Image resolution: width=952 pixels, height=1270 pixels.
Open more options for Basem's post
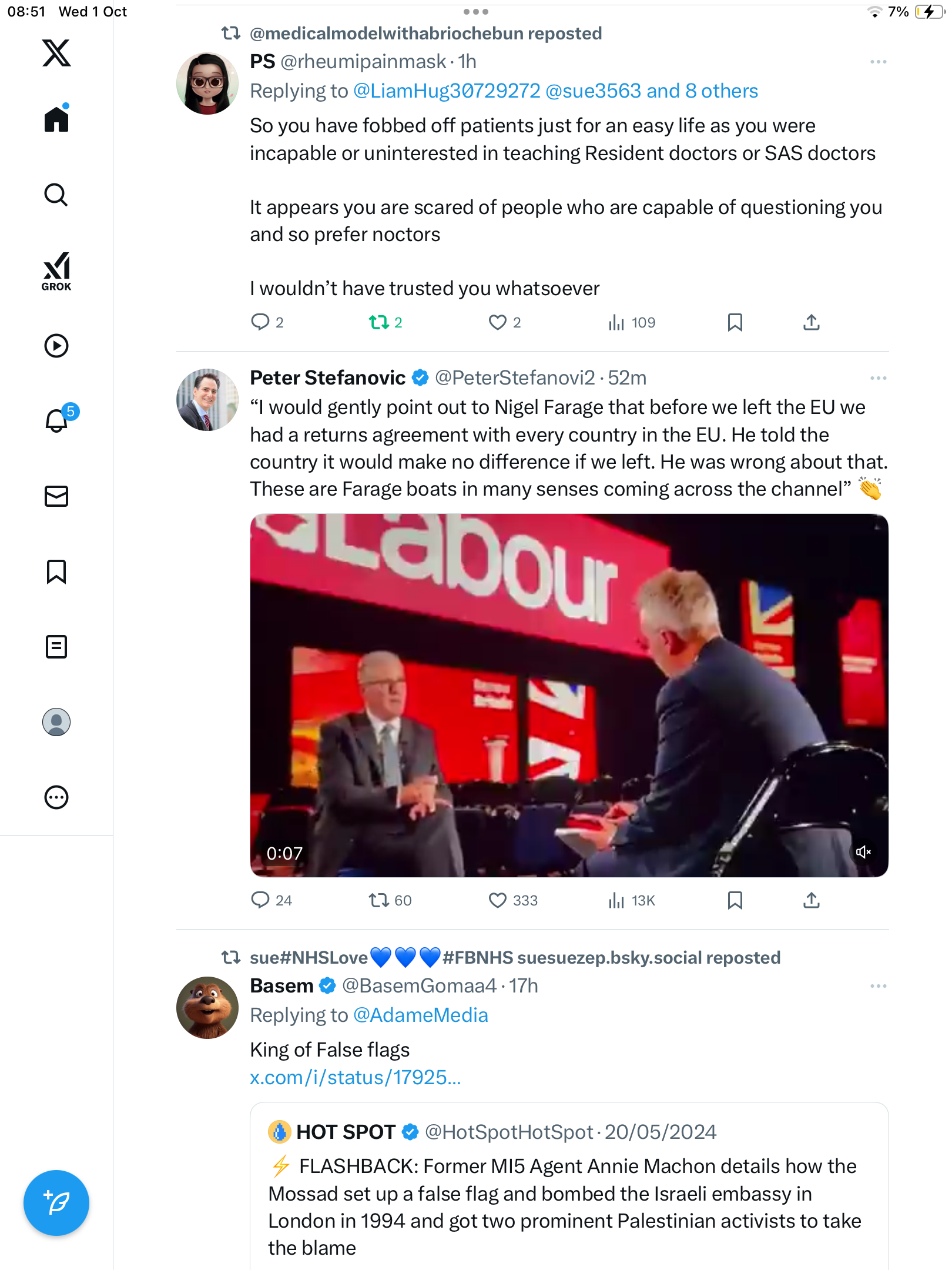pyautogui.click(x=878, y=986)
